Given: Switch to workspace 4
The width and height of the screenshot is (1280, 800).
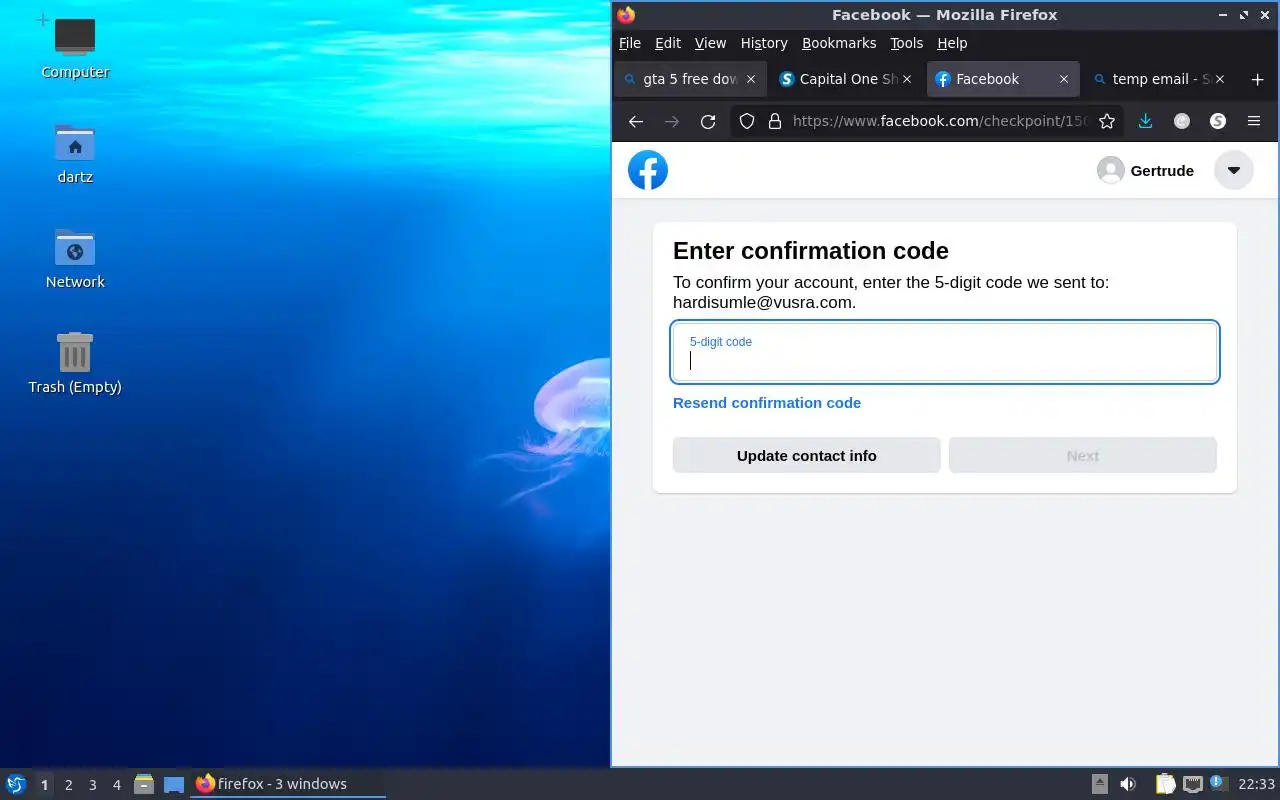Looking at the screenshot, I should [x=116, y=785].
